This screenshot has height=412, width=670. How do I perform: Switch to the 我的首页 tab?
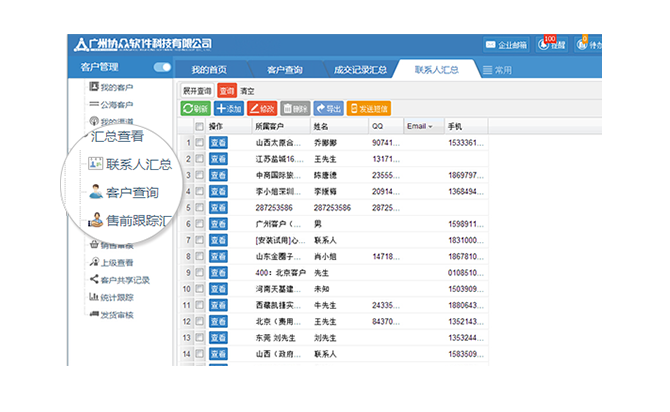click(x=209, y=70)
